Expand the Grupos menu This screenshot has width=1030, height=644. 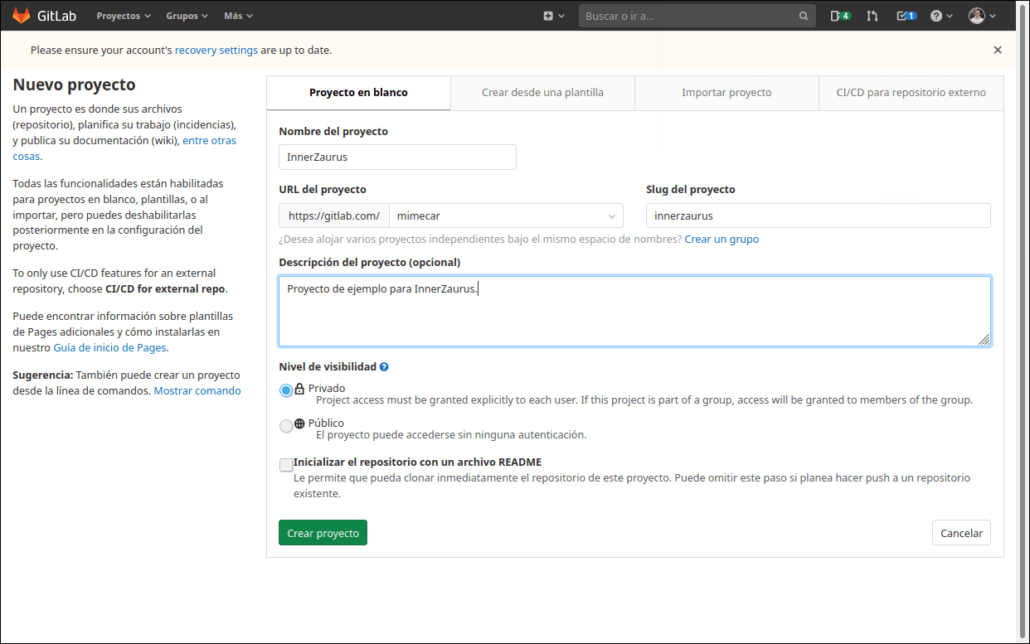pyautogui.click(x=187, y=16)
